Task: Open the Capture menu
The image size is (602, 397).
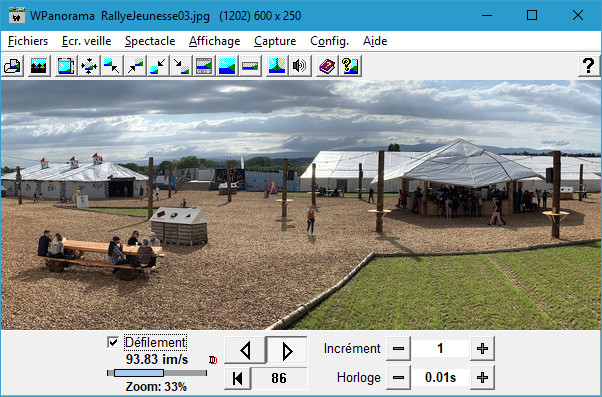Action: [x=275, y=41]
